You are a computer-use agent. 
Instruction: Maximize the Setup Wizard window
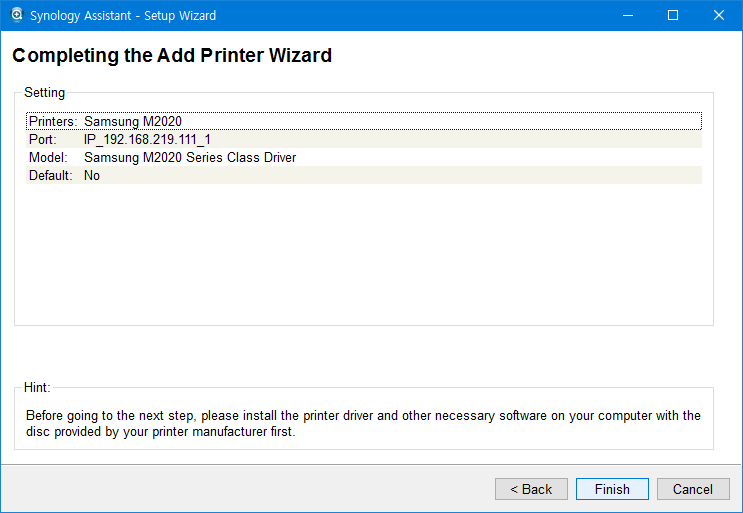coord(673,15)
